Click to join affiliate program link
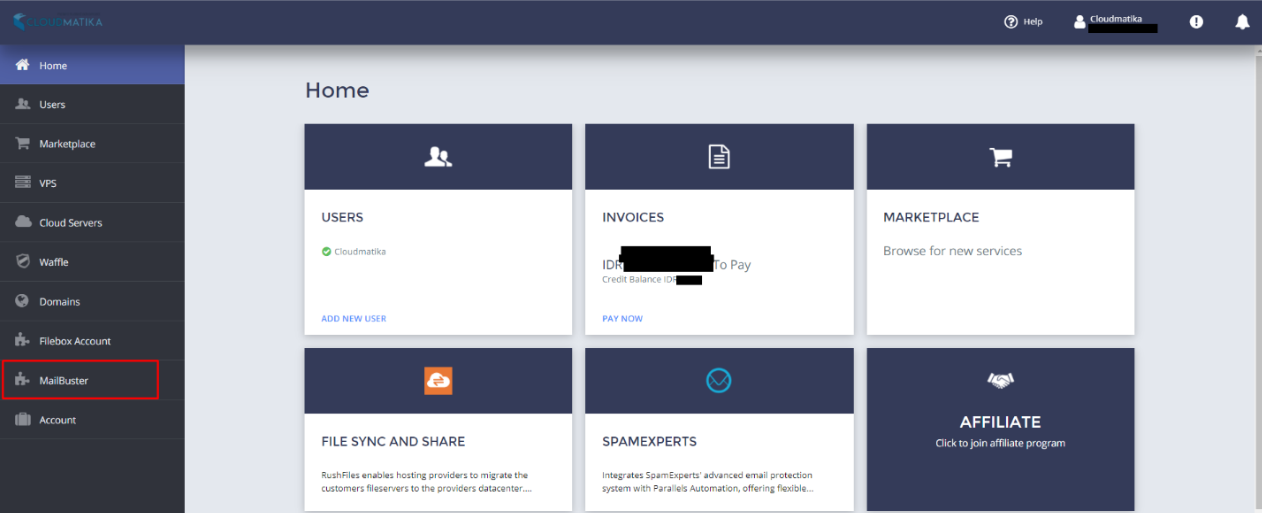1262x513 pixels. pos(1000,443)
